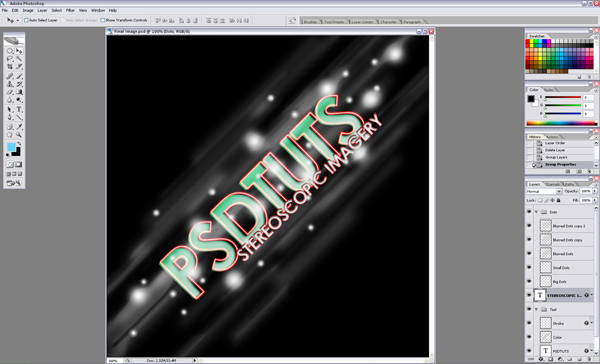Hide the Big Dots layer
600x364 pixels.
click(x=529, y=281)
